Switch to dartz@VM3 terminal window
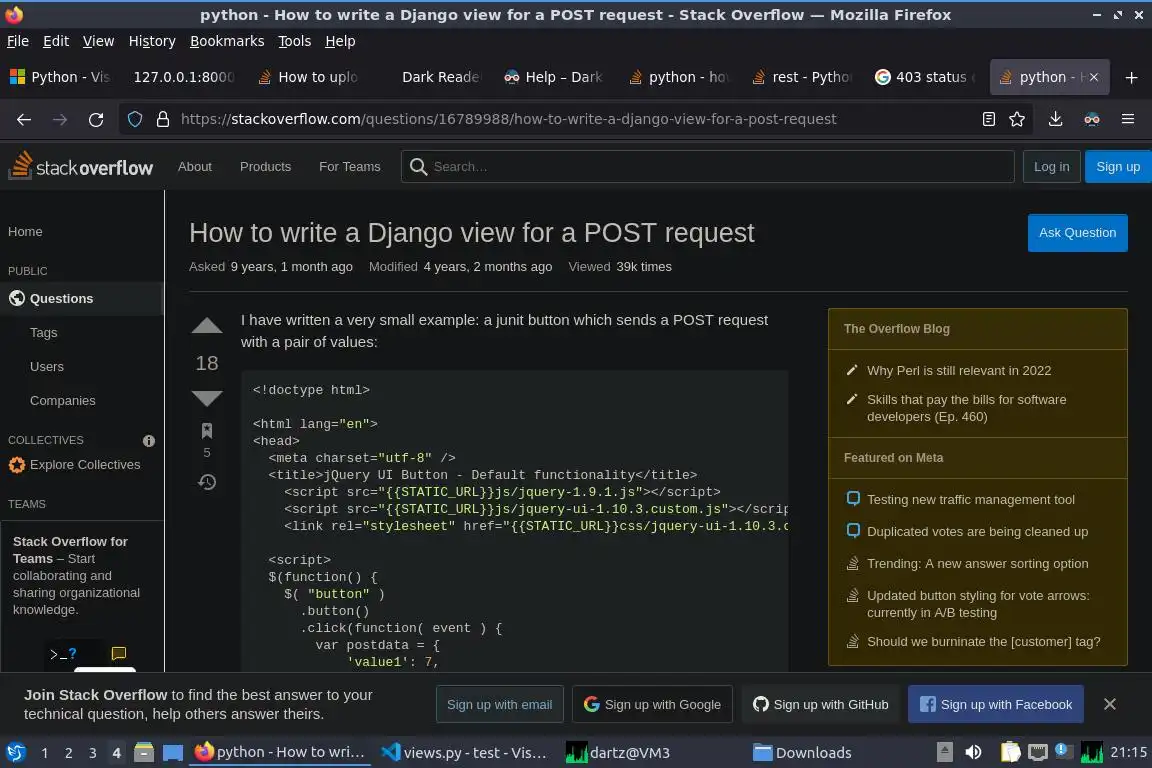Viewport: 1152px width, 768px height. click(619, 753)
